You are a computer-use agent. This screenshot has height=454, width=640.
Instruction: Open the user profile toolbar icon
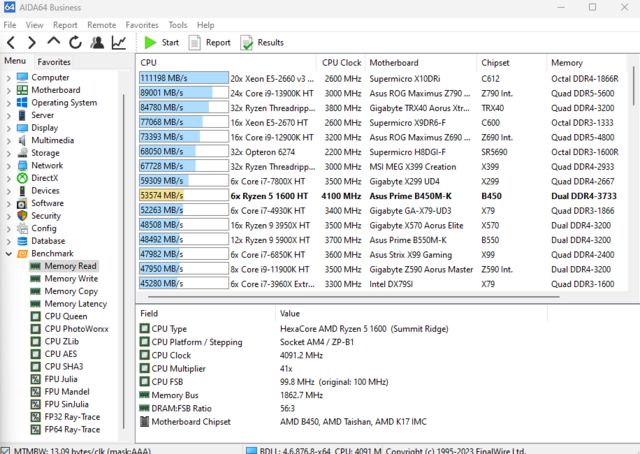(x=97, y=42)
